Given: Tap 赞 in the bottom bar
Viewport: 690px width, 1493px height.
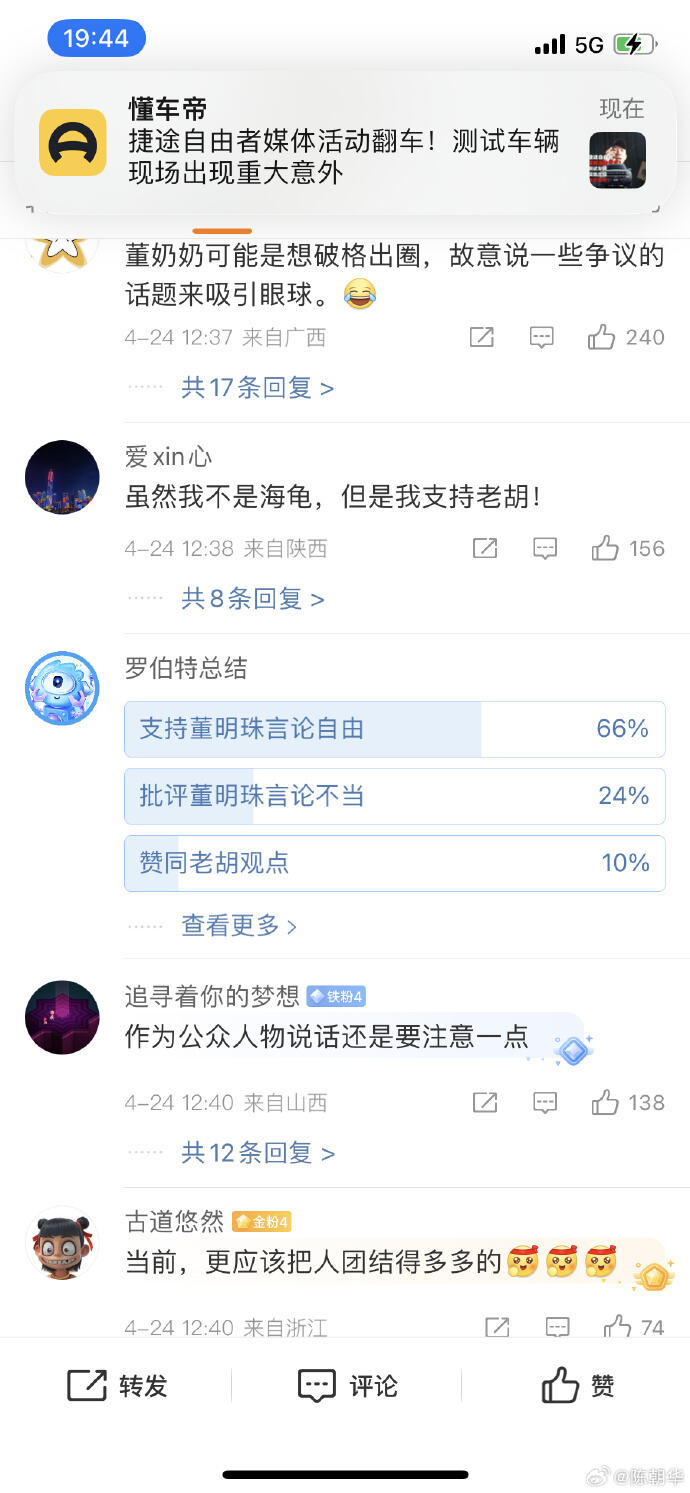Looking at the screenshot, I should point(576,1386).
